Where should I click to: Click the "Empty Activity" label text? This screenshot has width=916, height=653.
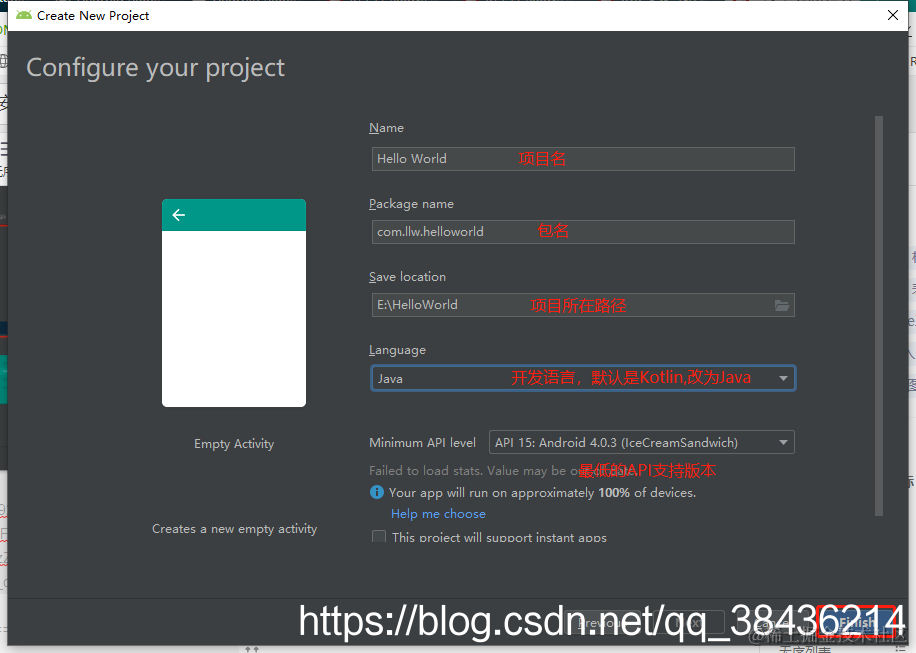tap(234, 444)
